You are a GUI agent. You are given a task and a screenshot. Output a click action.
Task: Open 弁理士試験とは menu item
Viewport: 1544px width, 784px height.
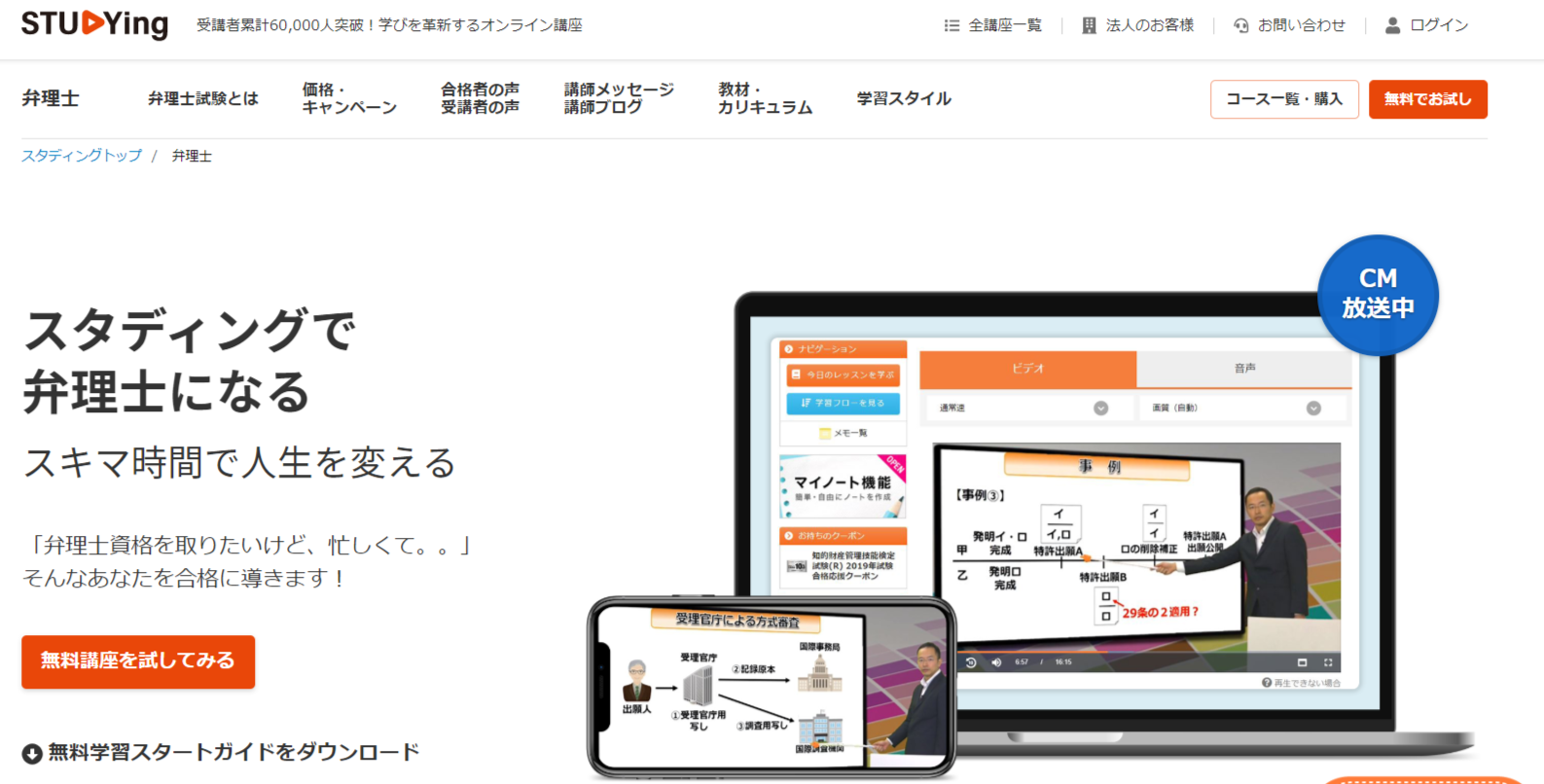(203, 98)
